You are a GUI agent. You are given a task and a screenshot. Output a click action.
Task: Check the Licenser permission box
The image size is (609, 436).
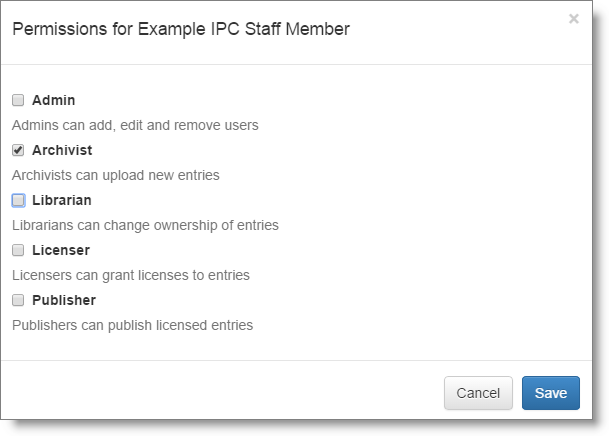(x=18, y=250)
